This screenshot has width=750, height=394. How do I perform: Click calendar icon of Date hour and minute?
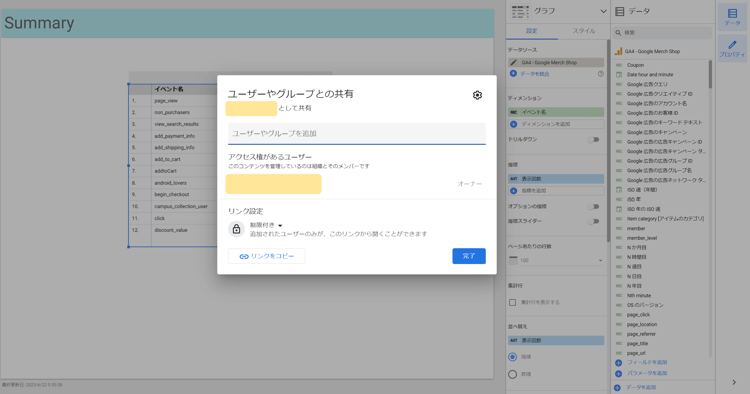(619, 75)
